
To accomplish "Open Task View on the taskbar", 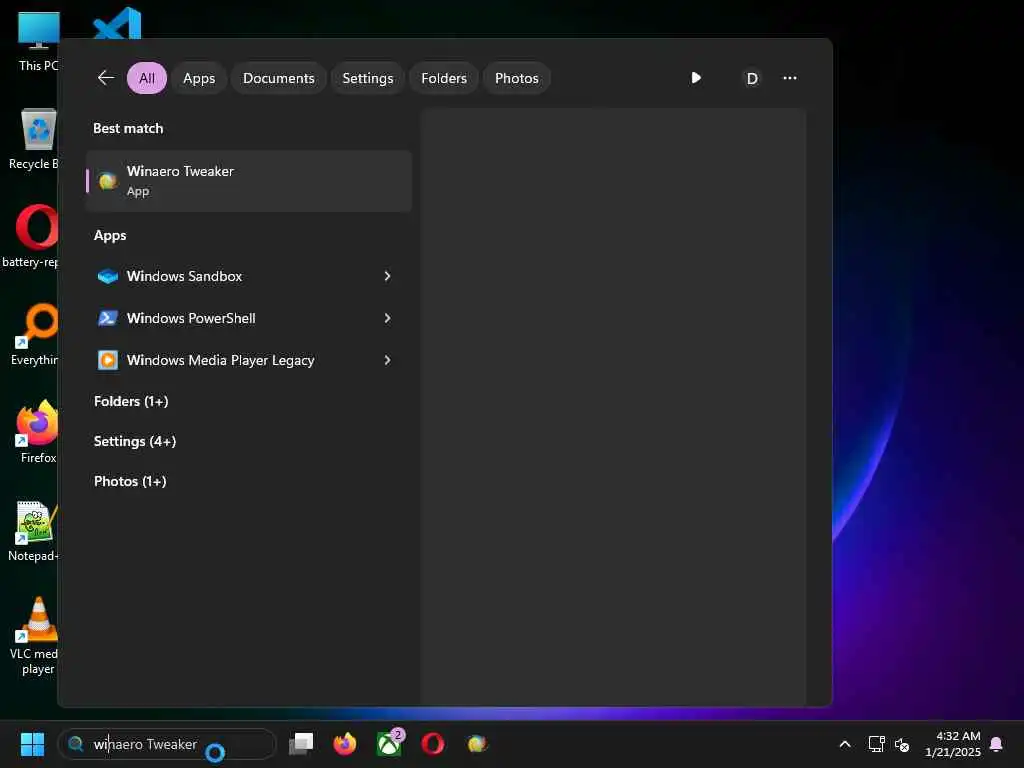I will (x=301, y=744).
